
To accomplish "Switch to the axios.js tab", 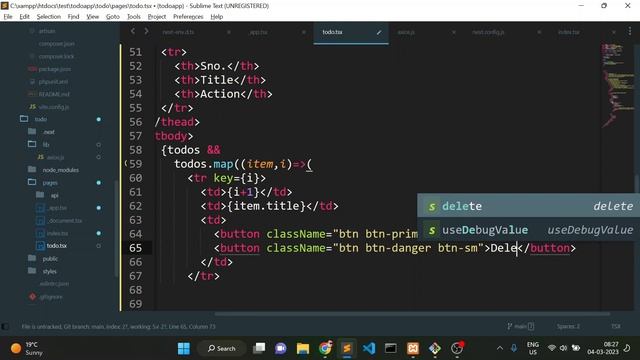I will [406, 32].
